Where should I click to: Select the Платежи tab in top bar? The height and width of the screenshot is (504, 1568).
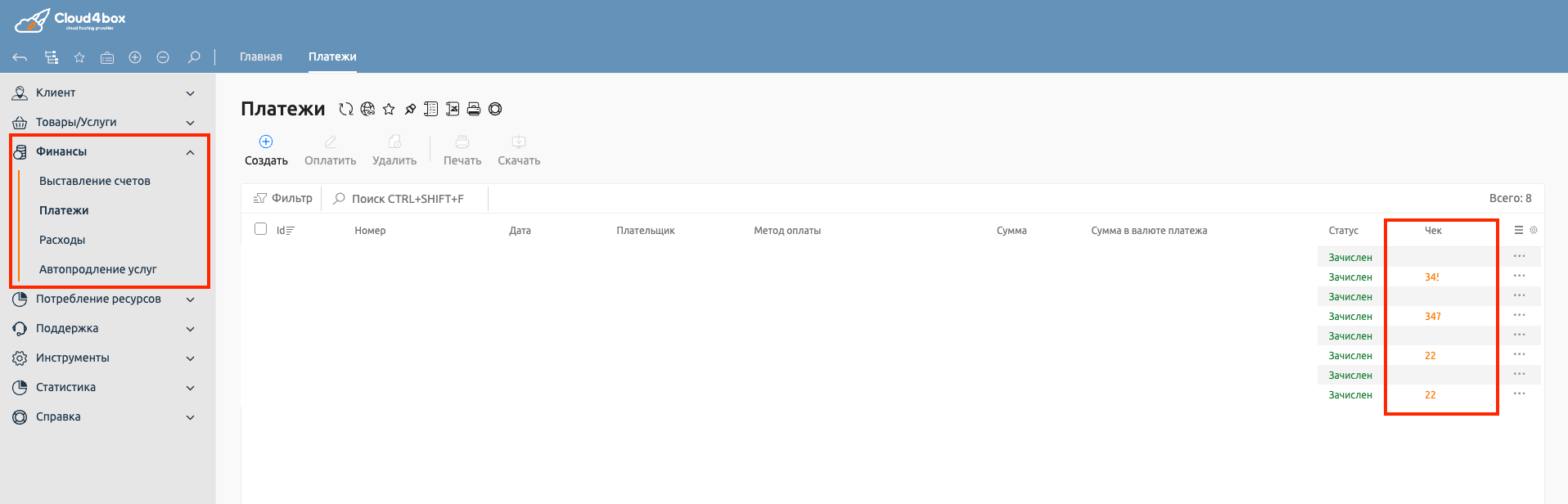coord(332,57)
